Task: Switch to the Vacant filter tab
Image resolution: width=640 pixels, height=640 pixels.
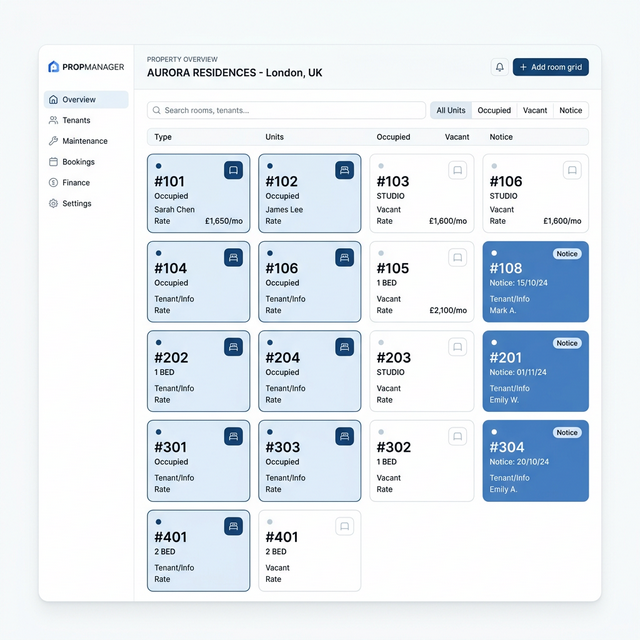Action: click(x=535, y=110)
